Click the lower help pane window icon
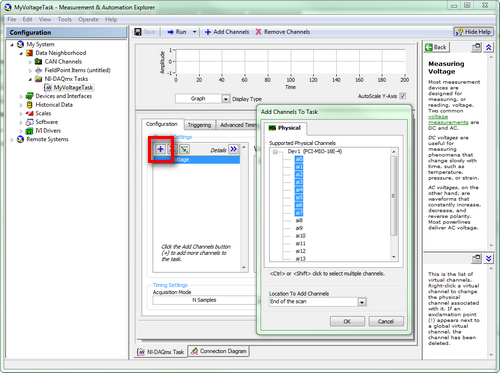Image resolution: width=500 pixels, height=373 pixels. click(x=476, y=258)
